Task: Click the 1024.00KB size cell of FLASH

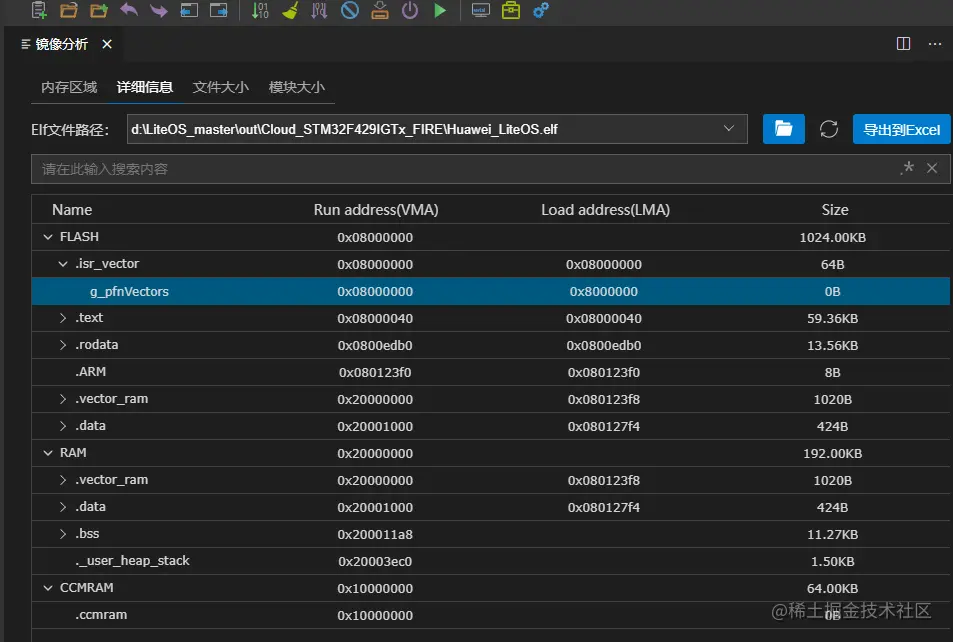Action: coord(833,238)
